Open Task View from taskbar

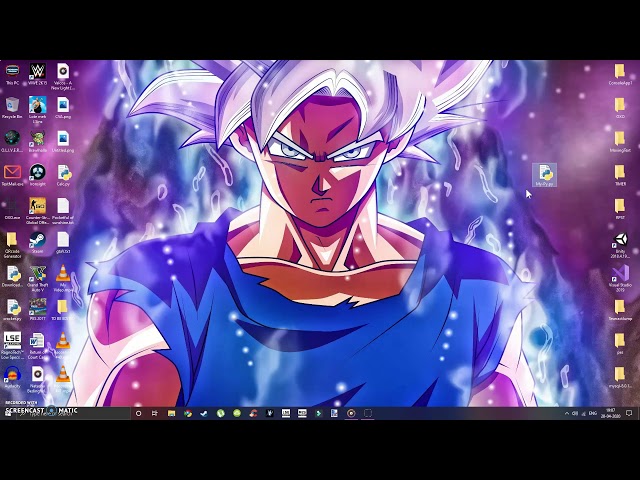pyautogui.click(x=155, y=413)
